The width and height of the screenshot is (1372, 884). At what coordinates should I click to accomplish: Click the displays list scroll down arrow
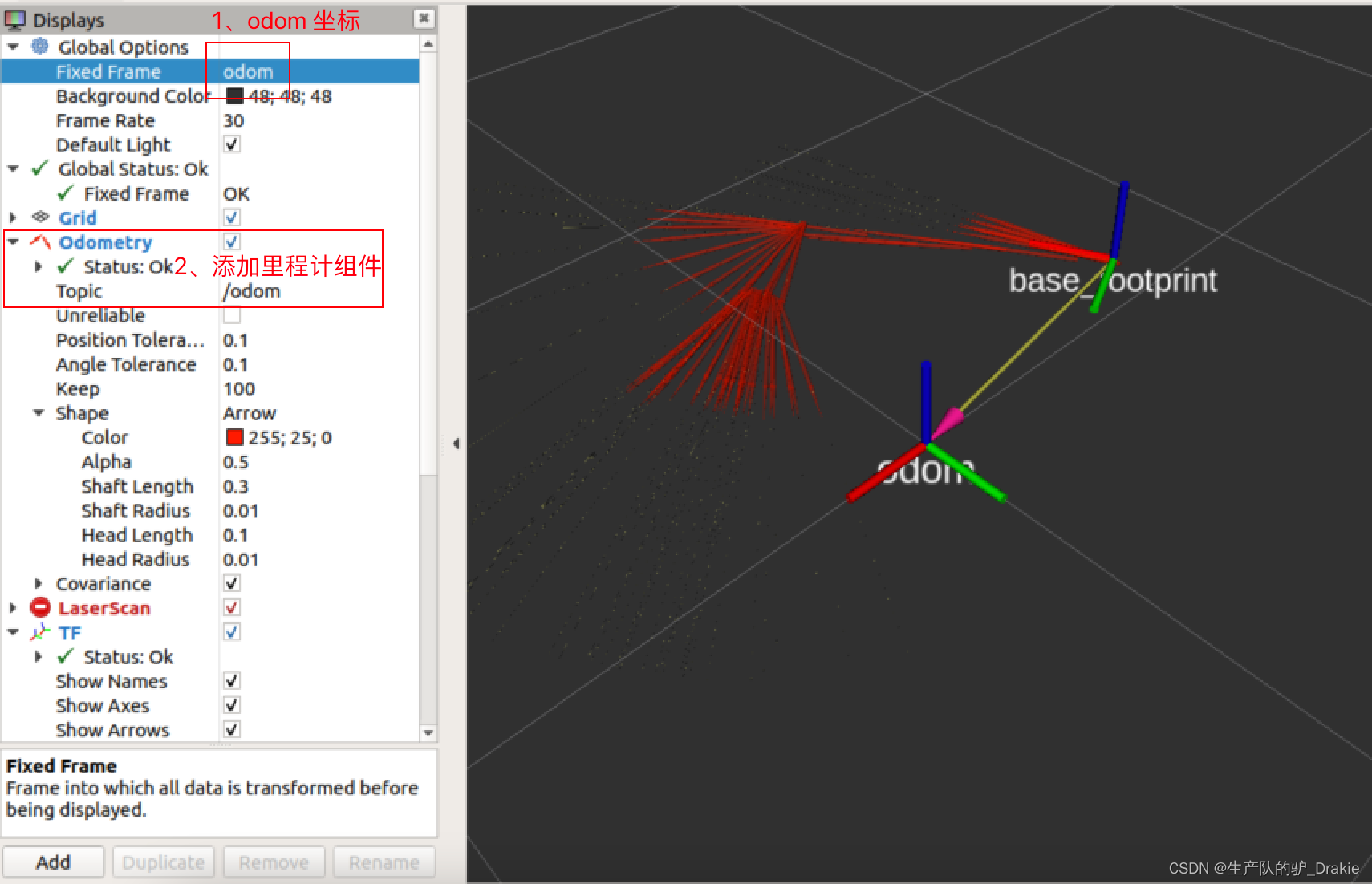click(428, 732)
